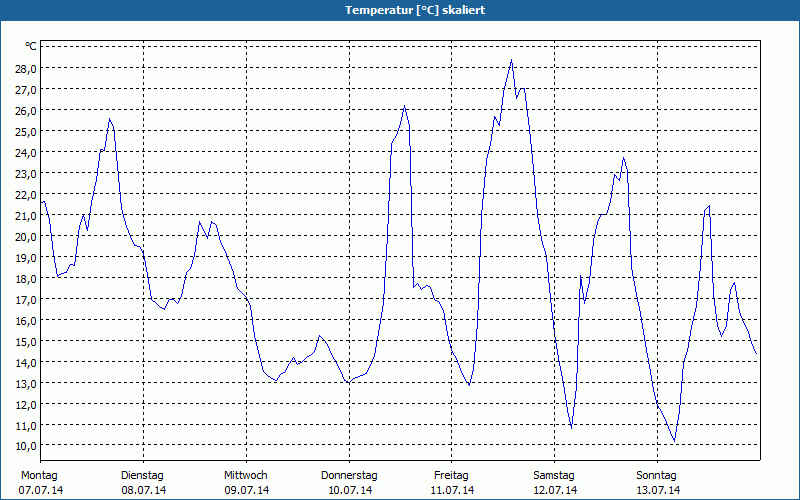Screen dimensions: 800x500
Task: Click the 23,0 y-axis label
Action: (x=26, y=173)
